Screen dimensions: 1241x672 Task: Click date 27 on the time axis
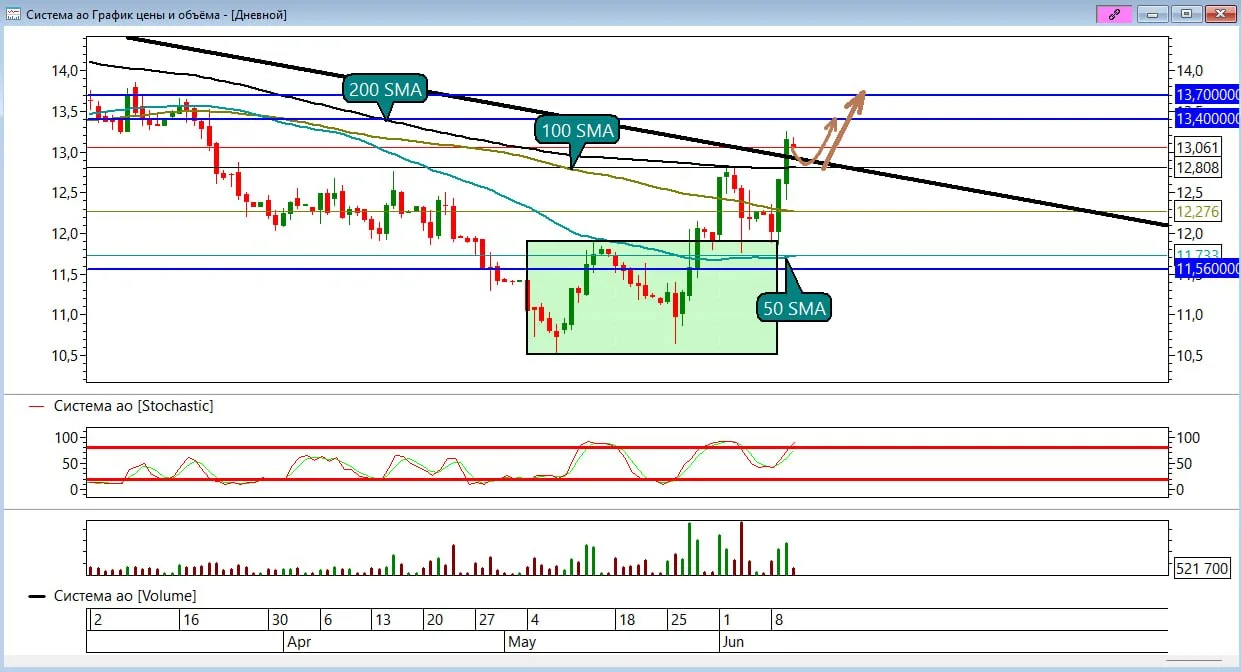tap(486, 620)
